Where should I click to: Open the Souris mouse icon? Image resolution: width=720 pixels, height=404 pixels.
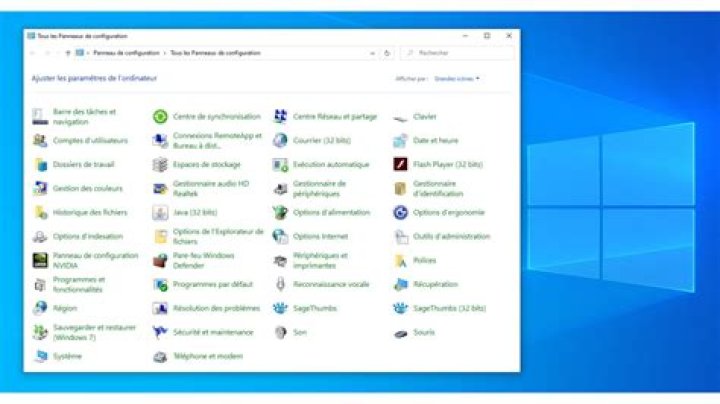(x=400, y=333)
